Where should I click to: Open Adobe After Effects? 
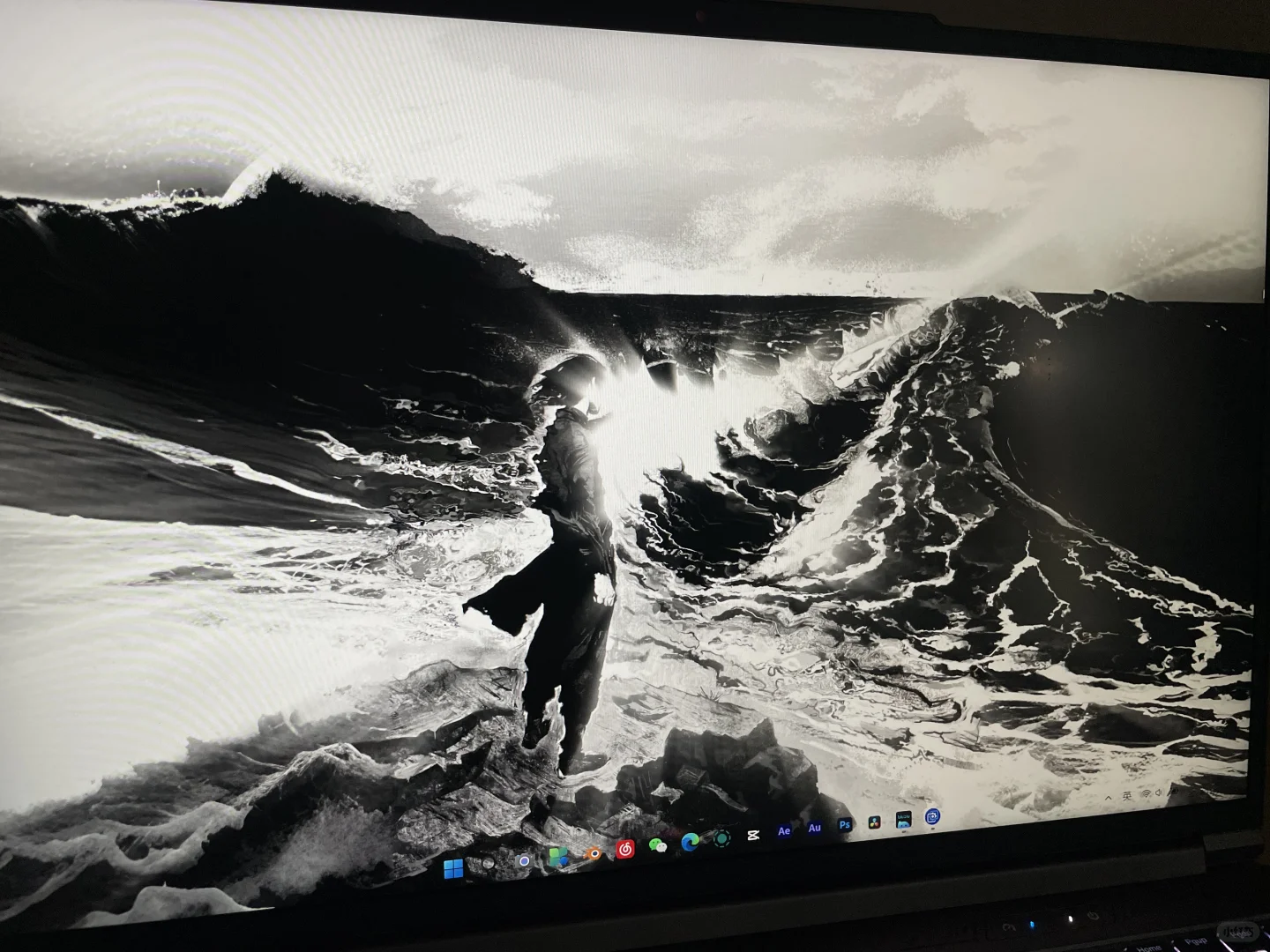pyautogui.click(x=784, y=831)
